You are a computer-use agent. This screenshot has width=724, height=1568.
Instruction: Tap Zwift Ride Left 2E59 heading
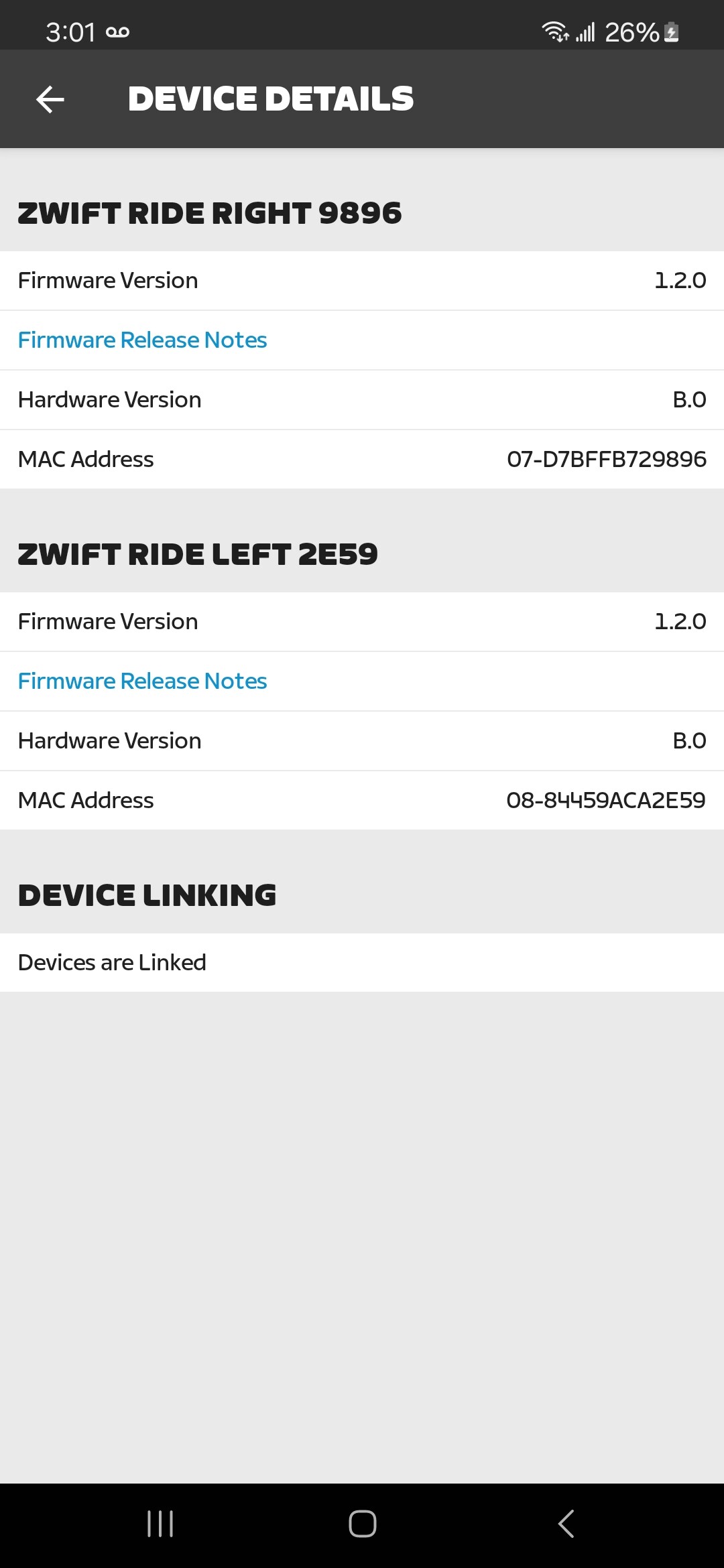click(198, 554)
